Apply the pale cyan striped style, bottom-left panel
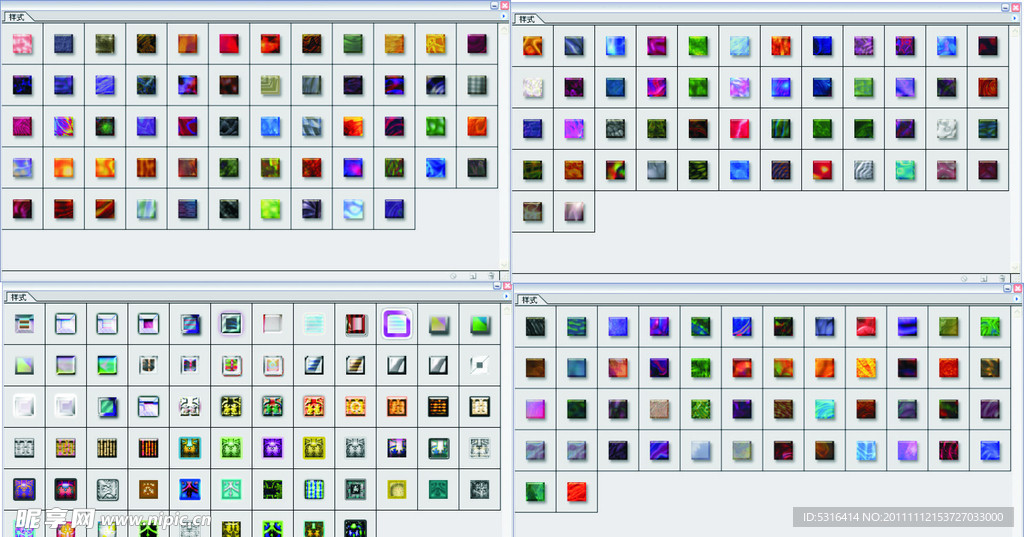The height and width of the screenshot is (537, 1024). click(314, 323)
